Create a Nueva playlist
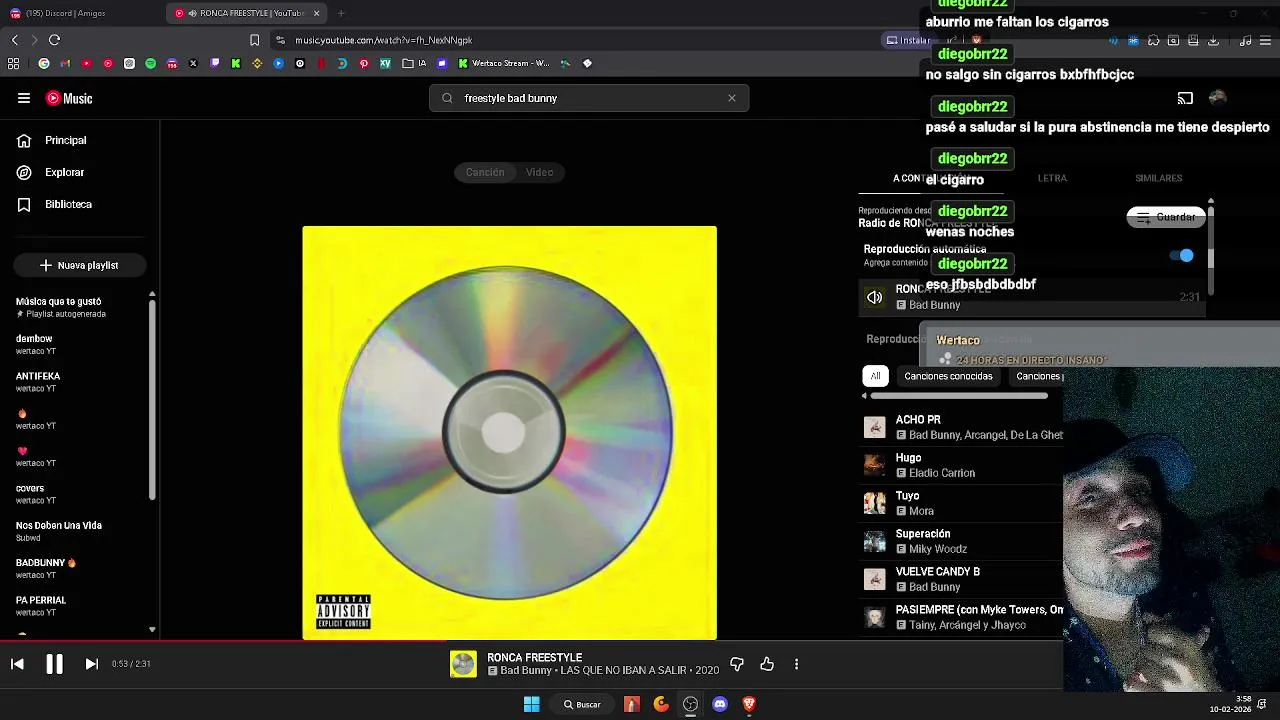The width and height of the screenshot is (1280, 720). (79, 265)
